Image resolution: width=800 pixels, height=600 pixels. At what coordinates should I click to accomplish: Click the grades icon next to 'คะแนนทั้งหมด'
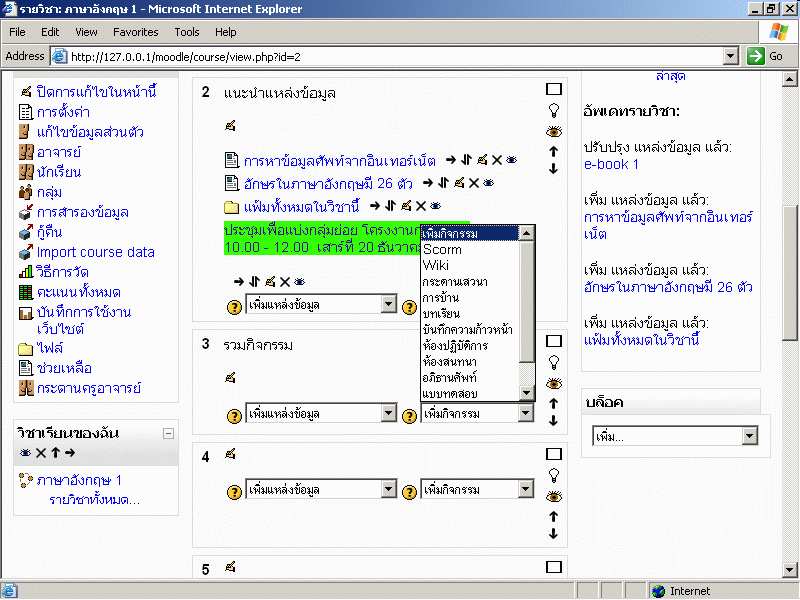[26, 292]
